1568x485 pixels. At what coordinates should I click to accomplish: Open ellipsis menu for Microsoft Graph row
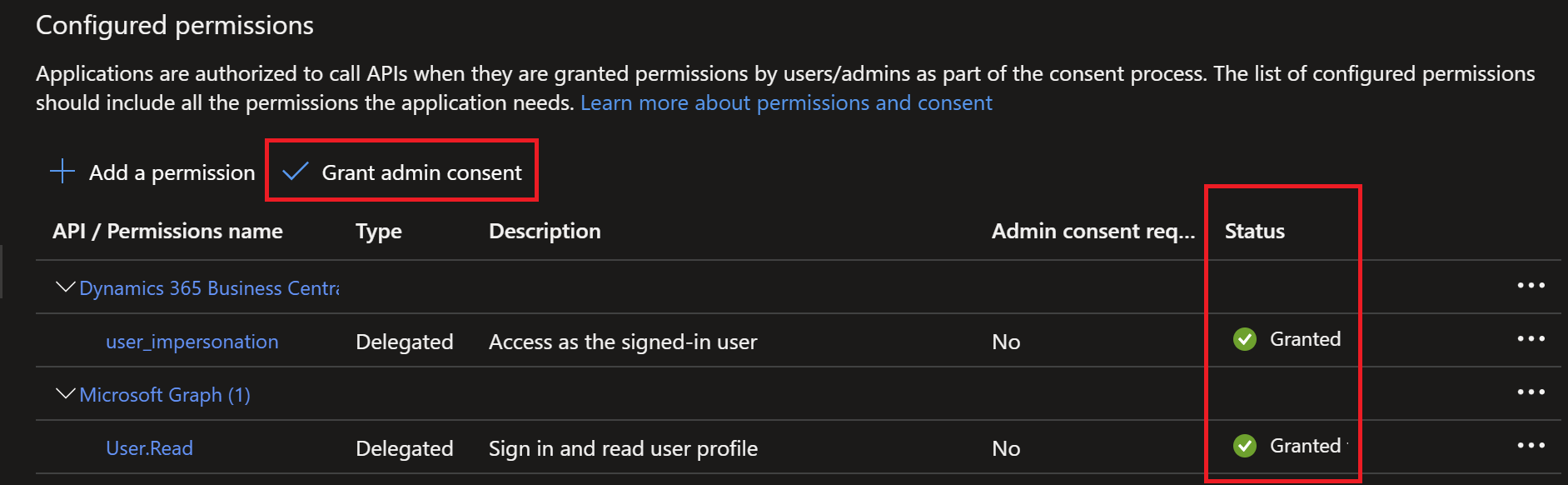click(1531, 392)
